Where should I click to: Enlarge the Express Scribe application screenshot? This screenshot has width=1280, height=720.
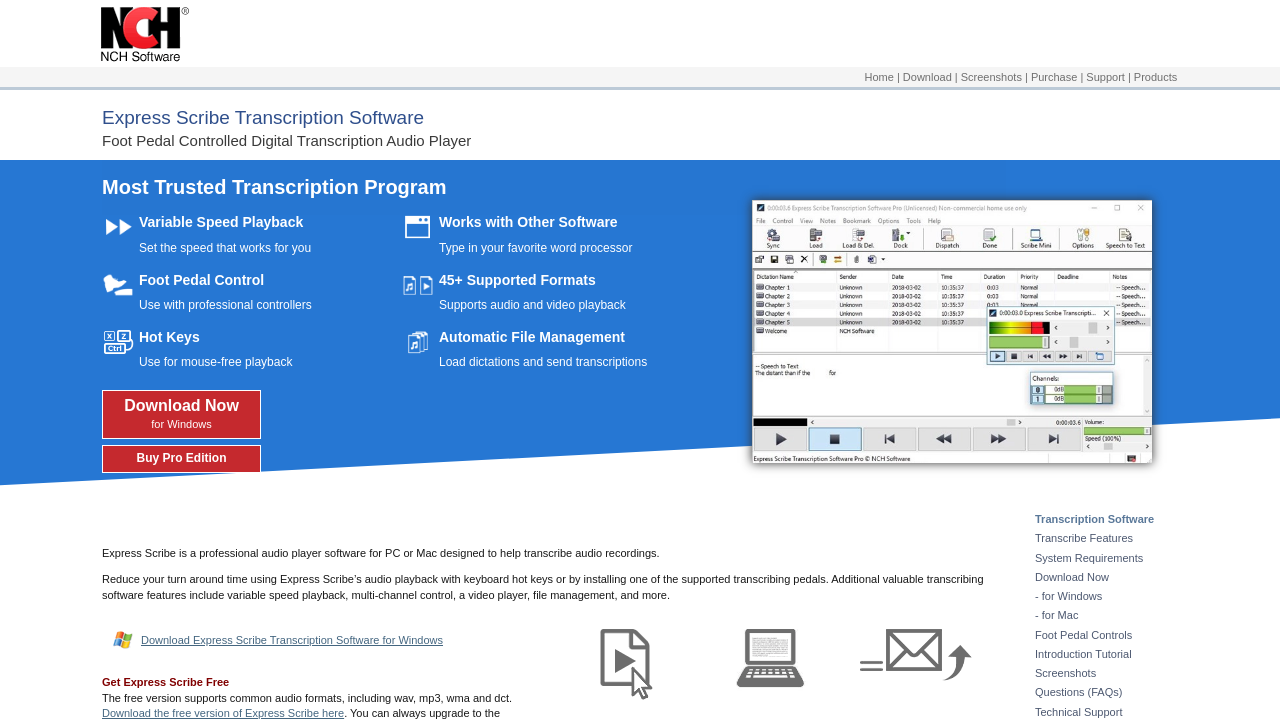951,331
